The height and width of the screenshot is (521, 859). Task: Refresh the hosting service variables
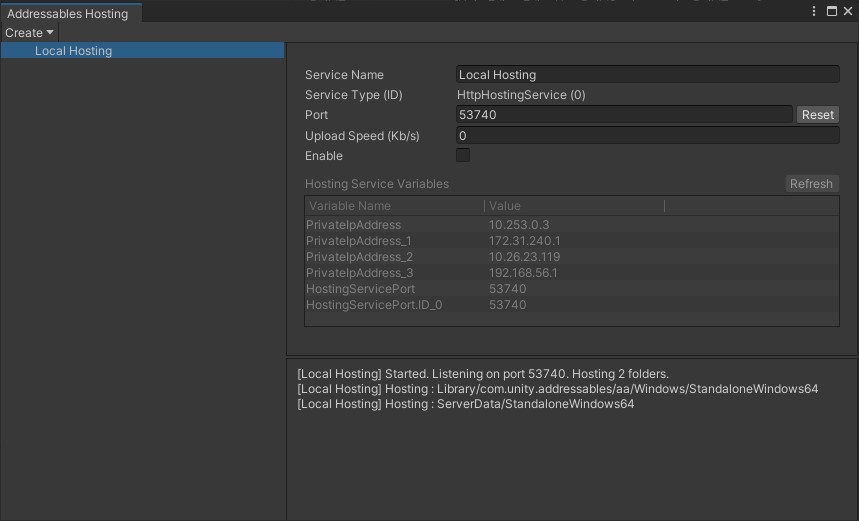tap(811, 184)
